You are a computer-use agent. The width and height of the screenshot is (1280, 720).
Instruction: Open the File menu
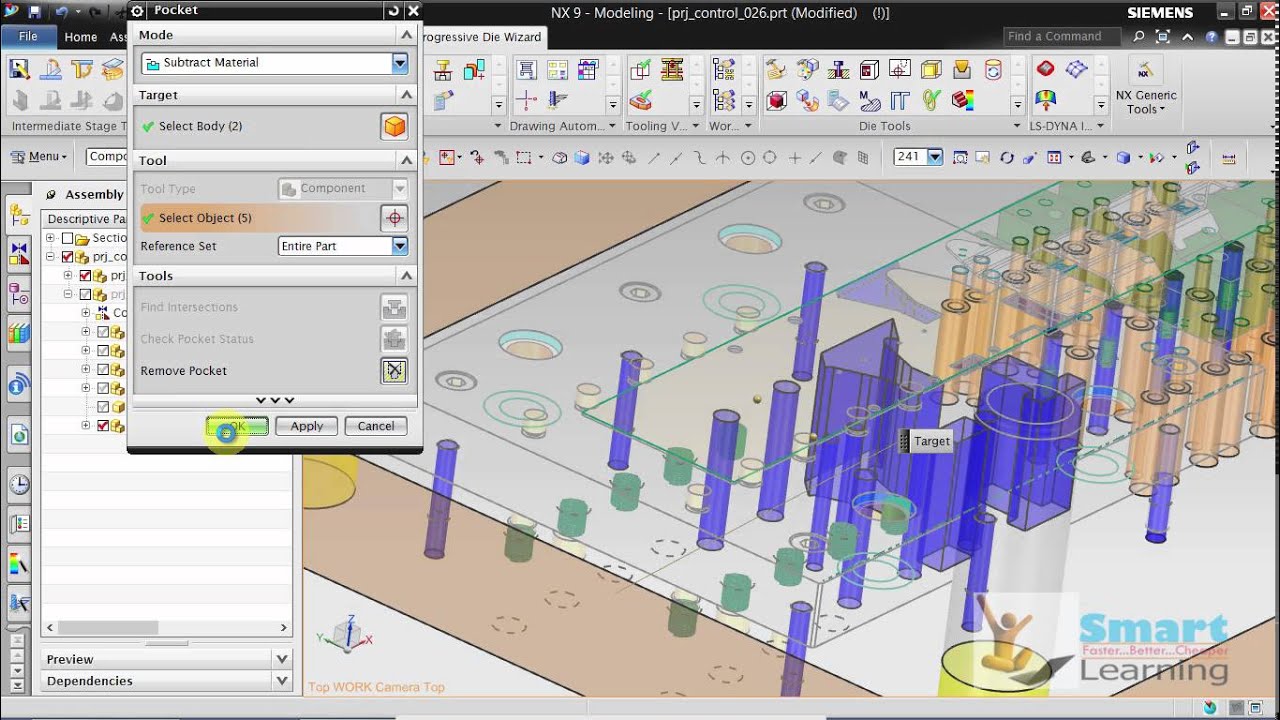point(28,37)
